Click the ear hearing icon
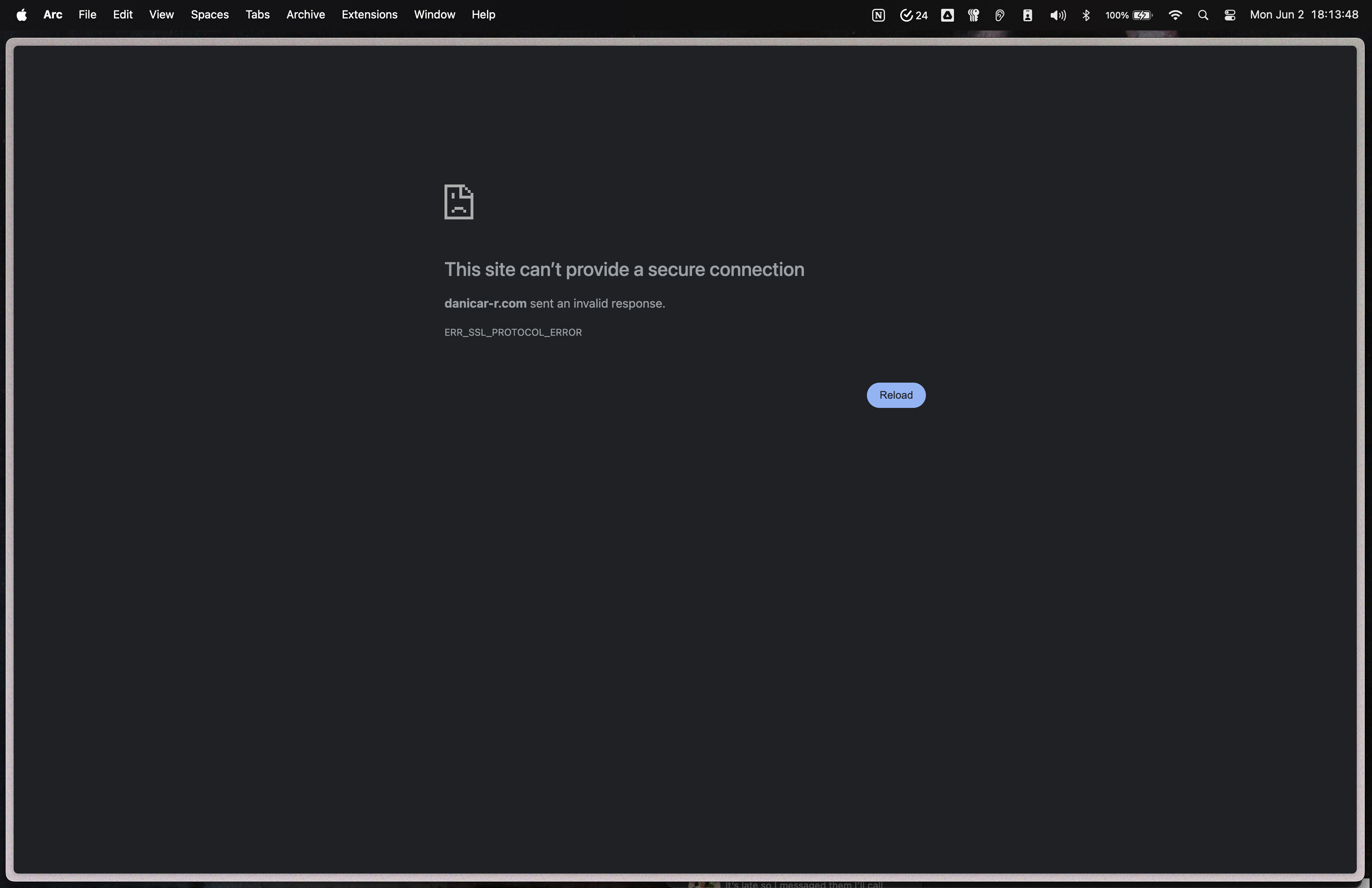 [1000, 16]
